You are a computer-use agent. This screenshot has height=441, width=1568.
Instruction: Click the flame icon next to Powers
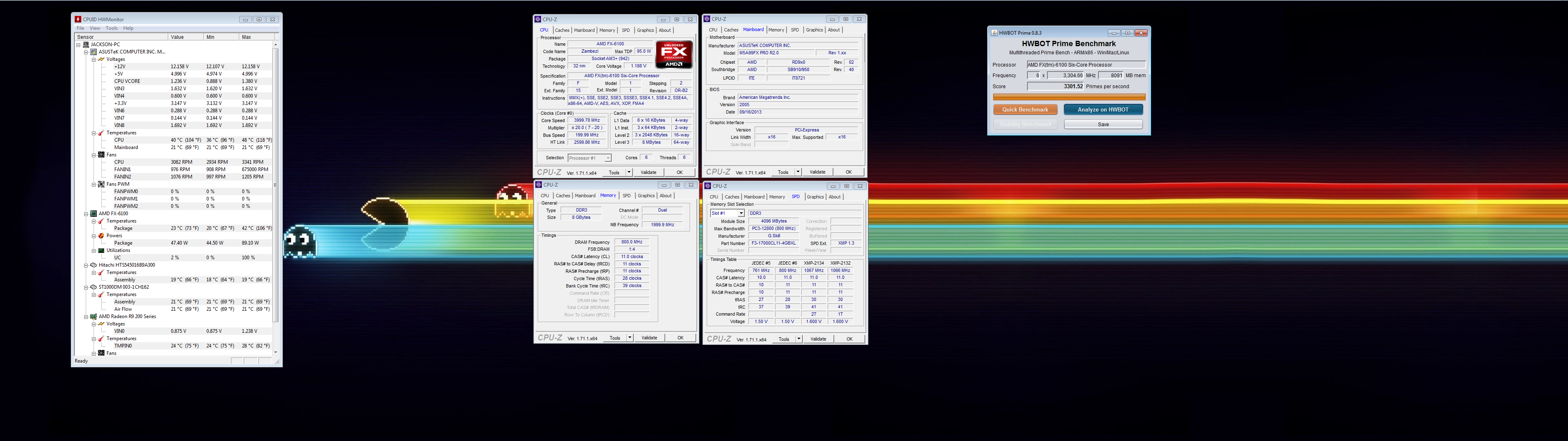(102, 236)
